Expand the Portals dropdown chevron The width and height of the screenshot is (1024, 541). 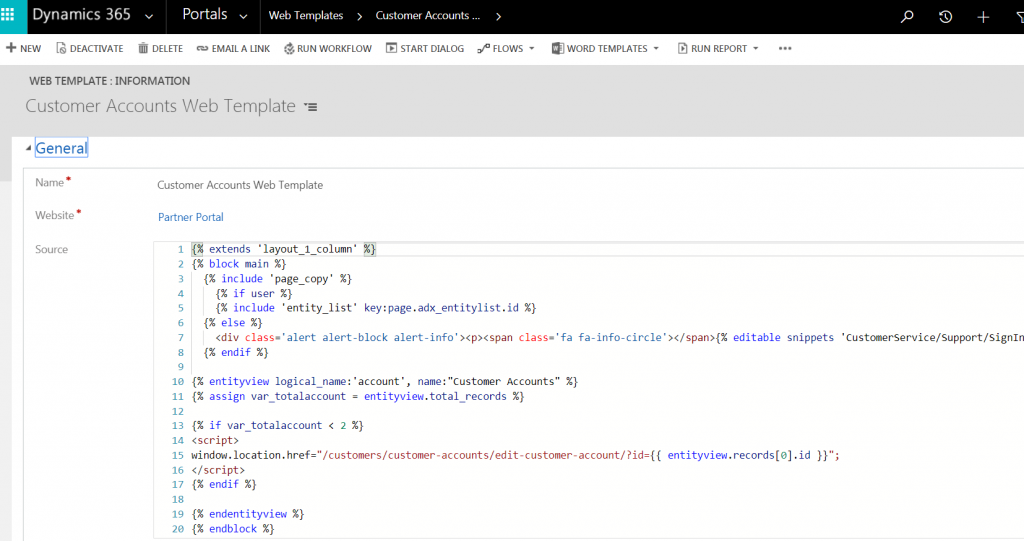click(244, 16)
